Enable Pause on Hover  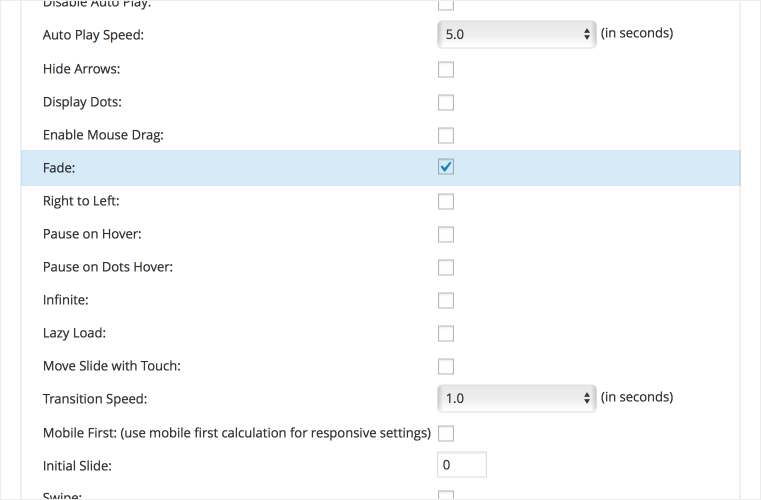446,234
